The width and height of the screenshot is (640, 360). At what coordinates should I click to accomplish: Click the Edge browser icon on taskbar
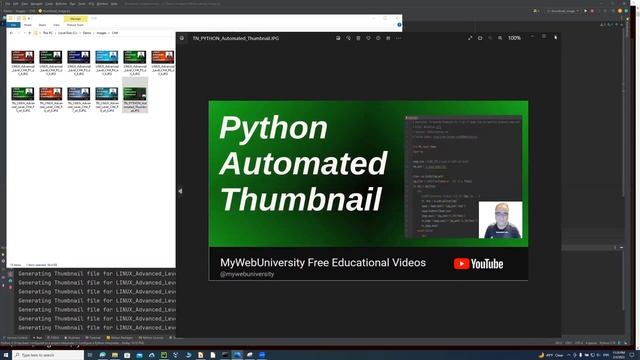(102, 355)
